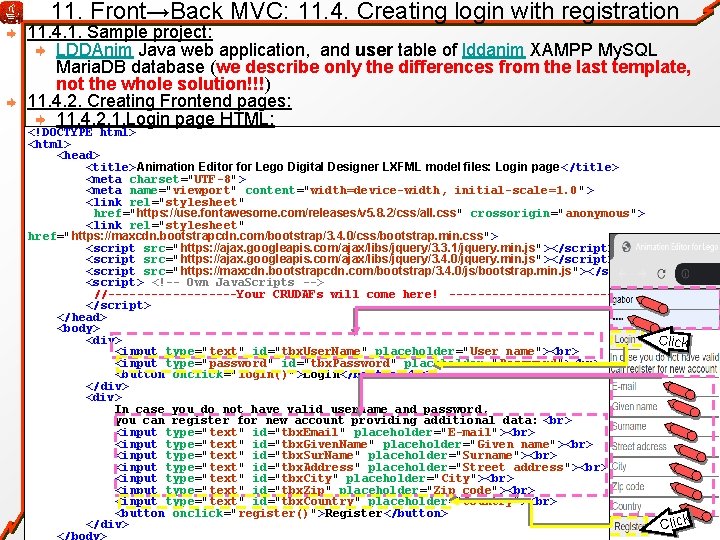This screenshot has width=720, height=540.
Task: Focus the E-mail input field
Action: pos(663,387)
